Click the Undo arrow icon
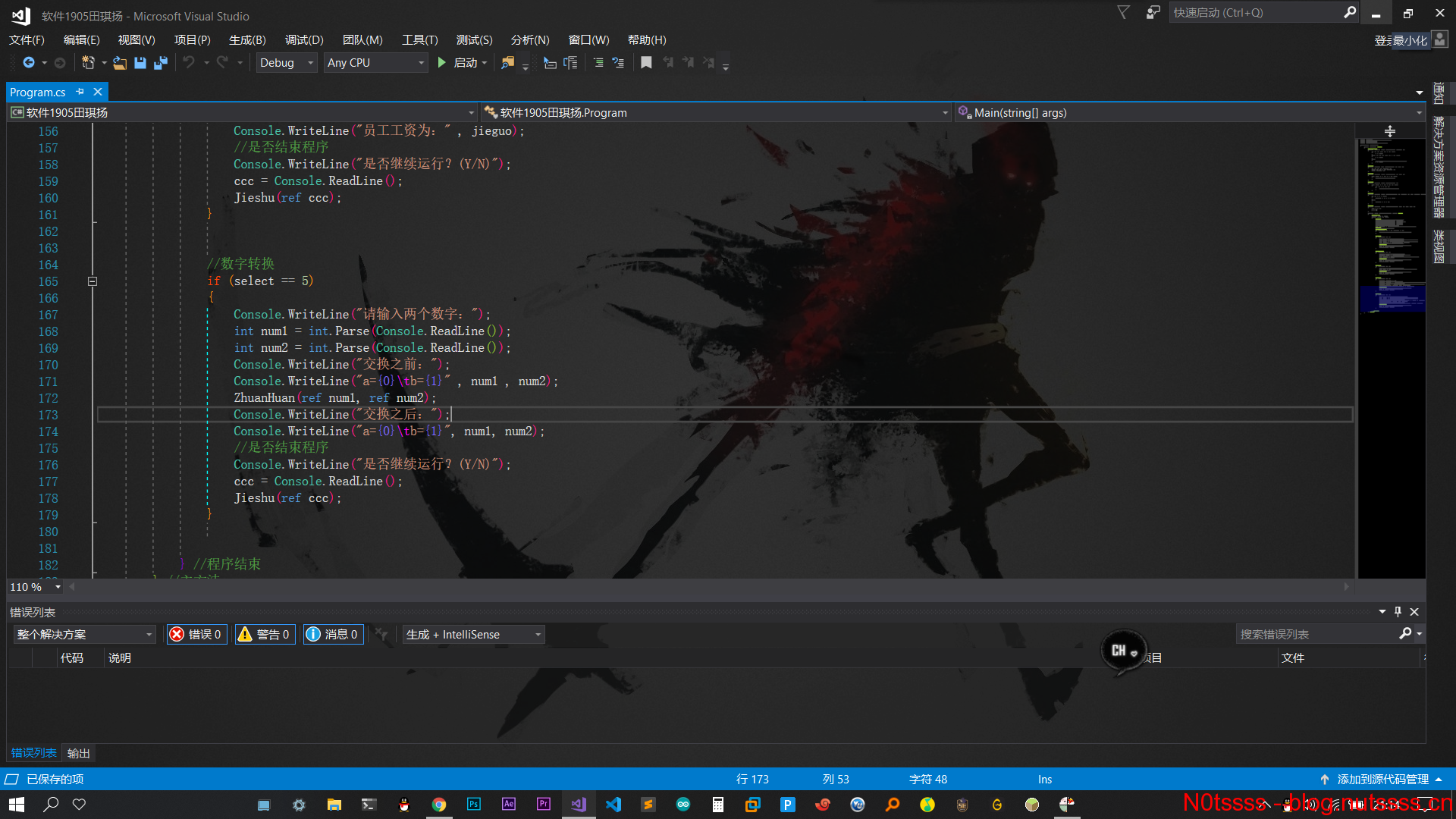Image resolution: width=1456 pixels, height=819 pixels. click(x=189, y=63)
